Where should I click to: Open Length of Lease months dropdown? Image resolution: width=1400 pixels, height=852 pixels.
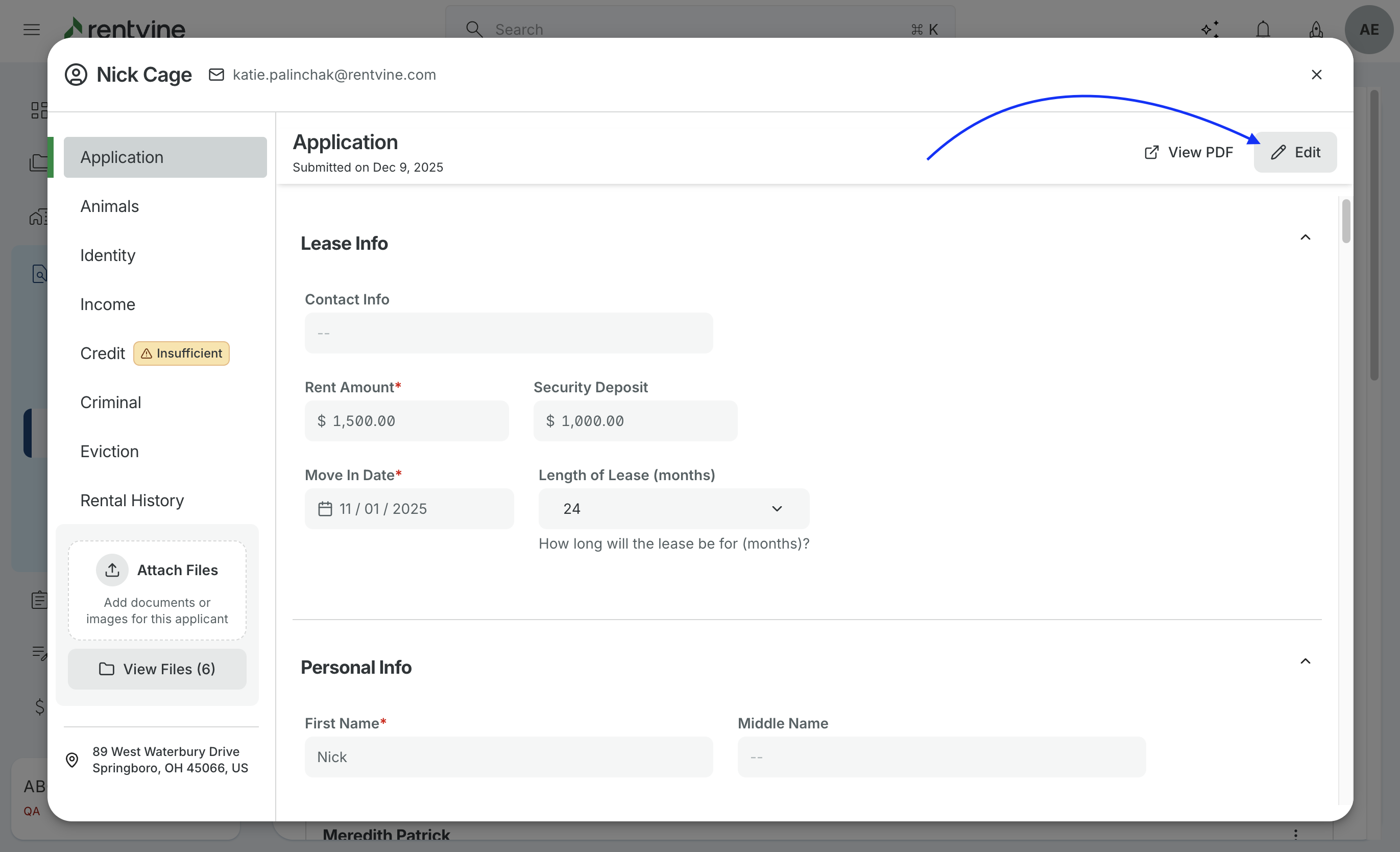click(673, 509)
